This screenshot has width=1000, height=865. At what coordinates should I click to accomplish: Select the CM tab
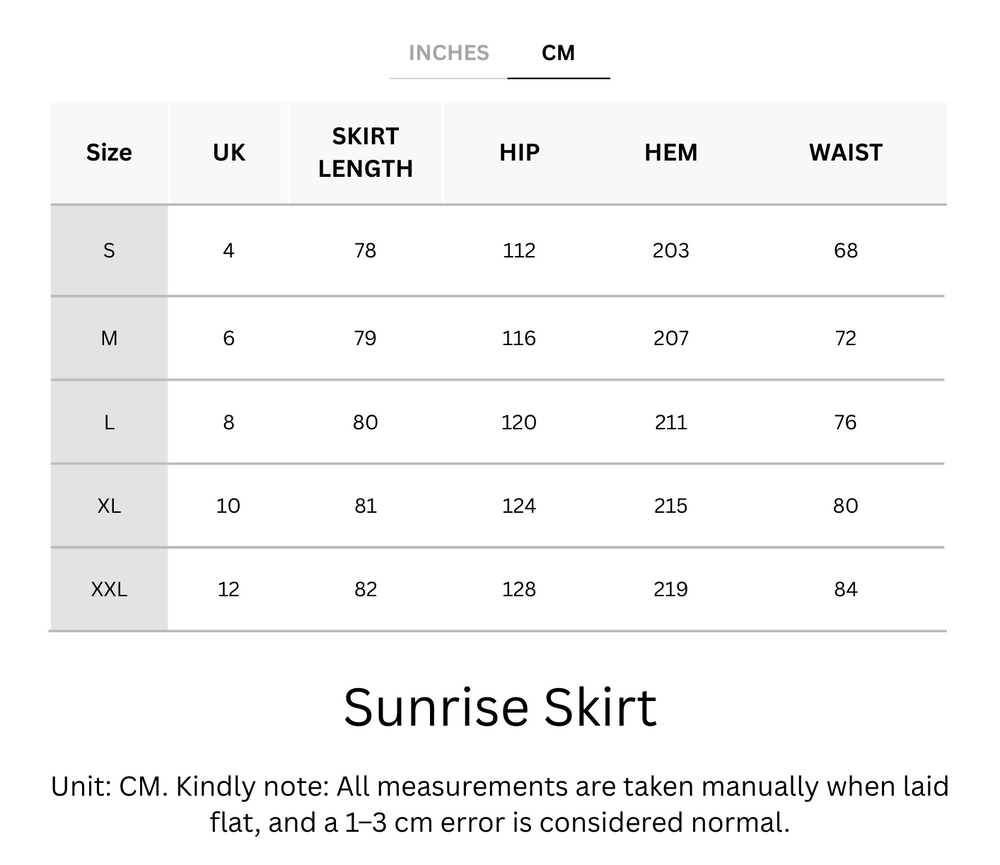click(559, 53)
